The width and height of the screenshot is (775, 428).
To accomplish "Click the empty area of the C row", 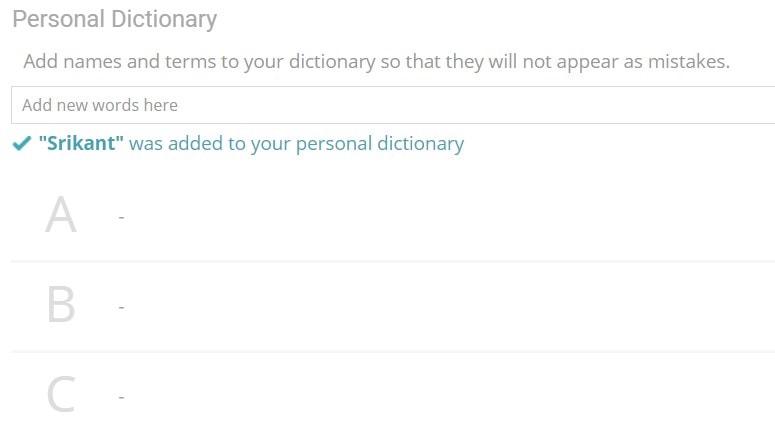I will point(450,396).
